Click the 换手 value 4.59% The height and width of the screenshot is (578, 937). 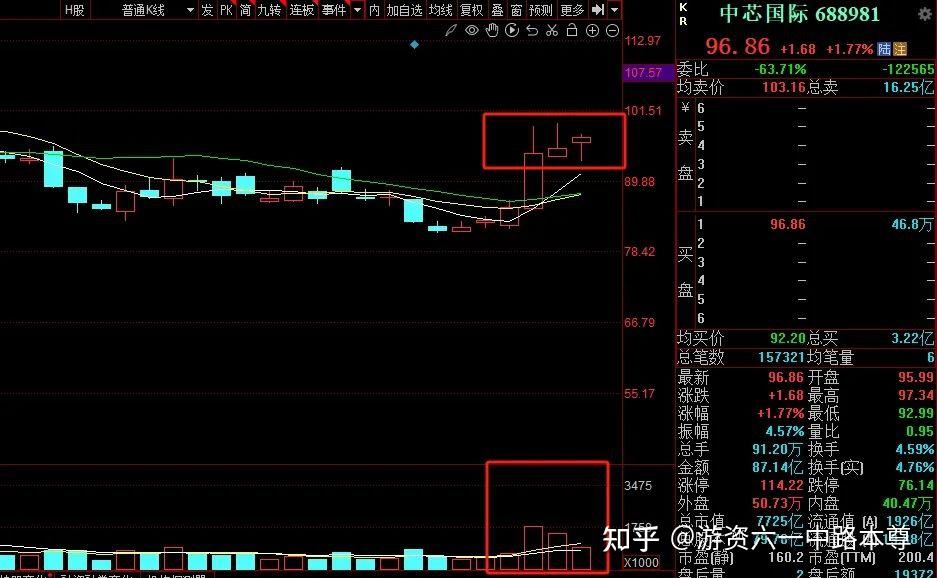[x=915, y=449]
